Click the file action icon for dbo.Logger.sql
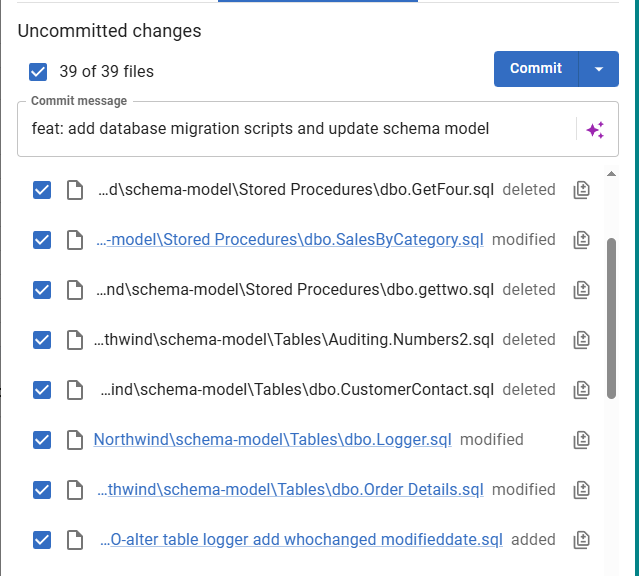Viewport: 639px width, 576px height. click(581, 439)
